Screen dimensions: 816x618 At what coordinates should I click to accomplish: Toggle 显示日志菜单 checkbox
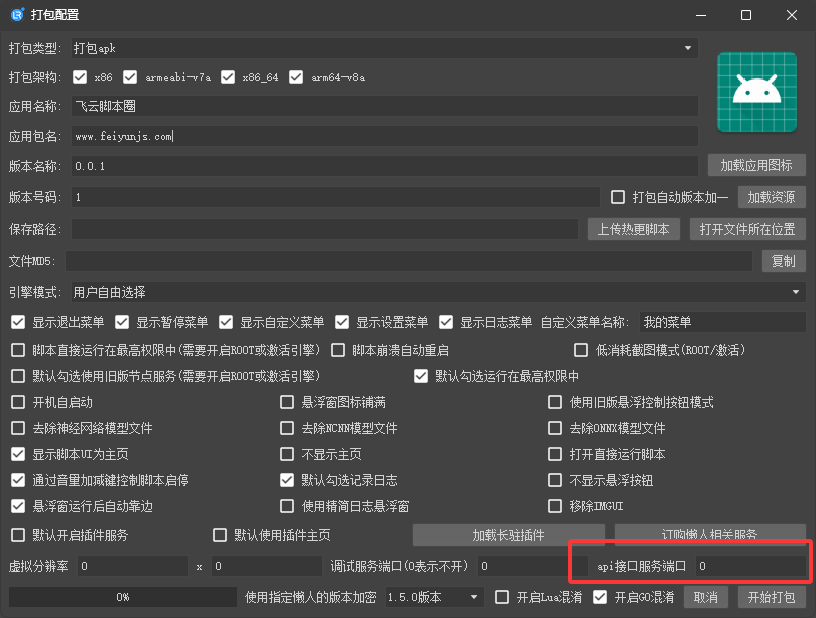(446, 323)
